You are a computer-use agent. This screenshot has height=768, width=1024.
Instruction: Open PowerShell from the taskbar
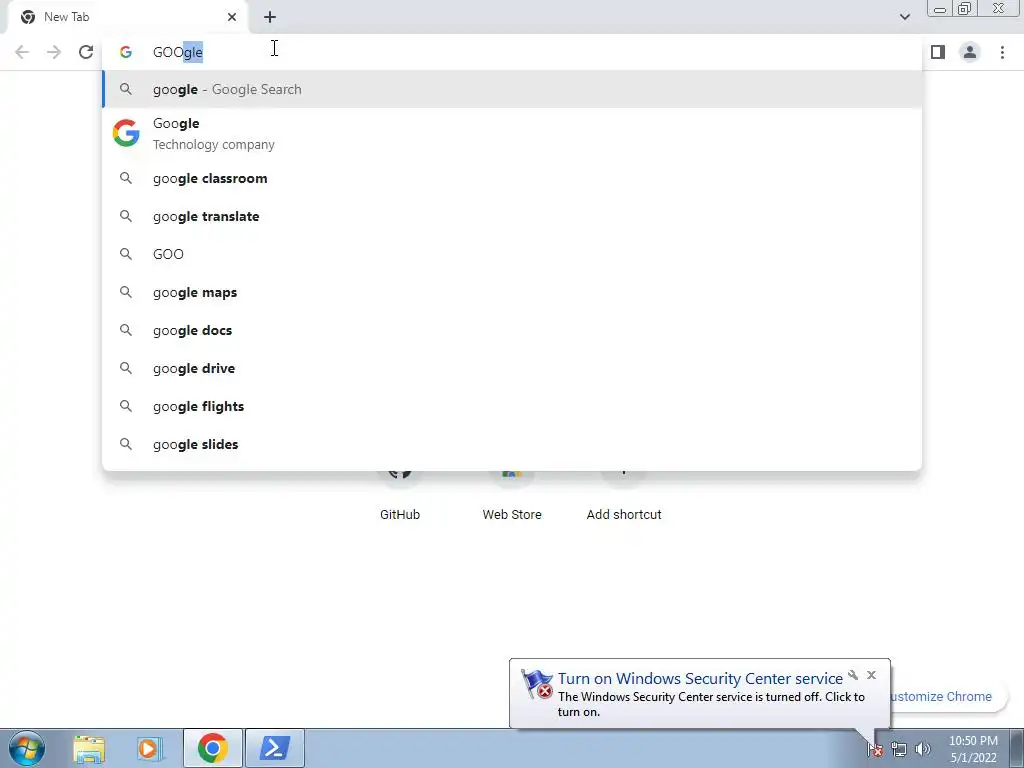pyautogui.click(x=275, y=748)
